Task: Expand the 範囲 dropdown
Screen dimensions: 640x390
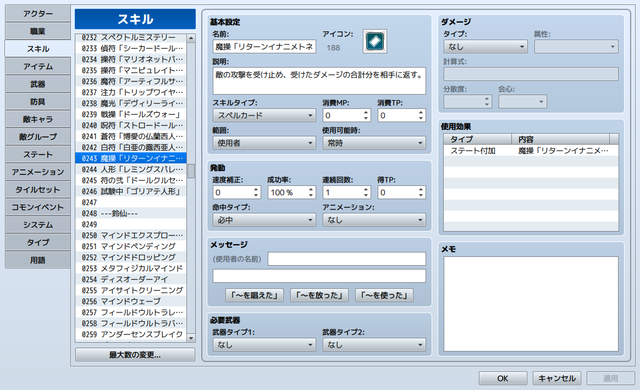Action: pyautogui.click(x=264, y=143)
